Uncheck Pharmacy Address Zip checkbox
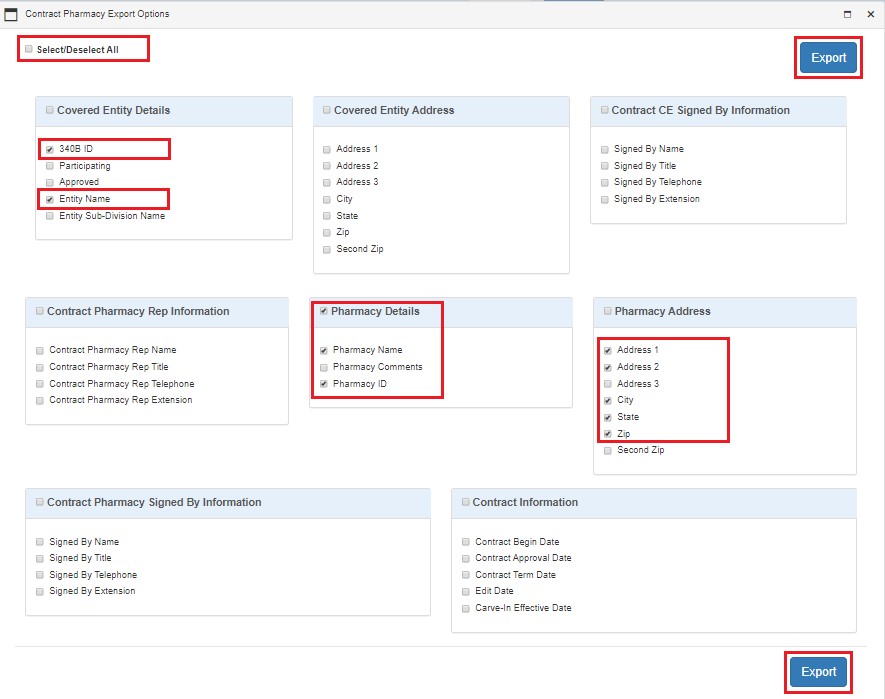Viewport: 885px width, 699px height. (x=608, y=434)
